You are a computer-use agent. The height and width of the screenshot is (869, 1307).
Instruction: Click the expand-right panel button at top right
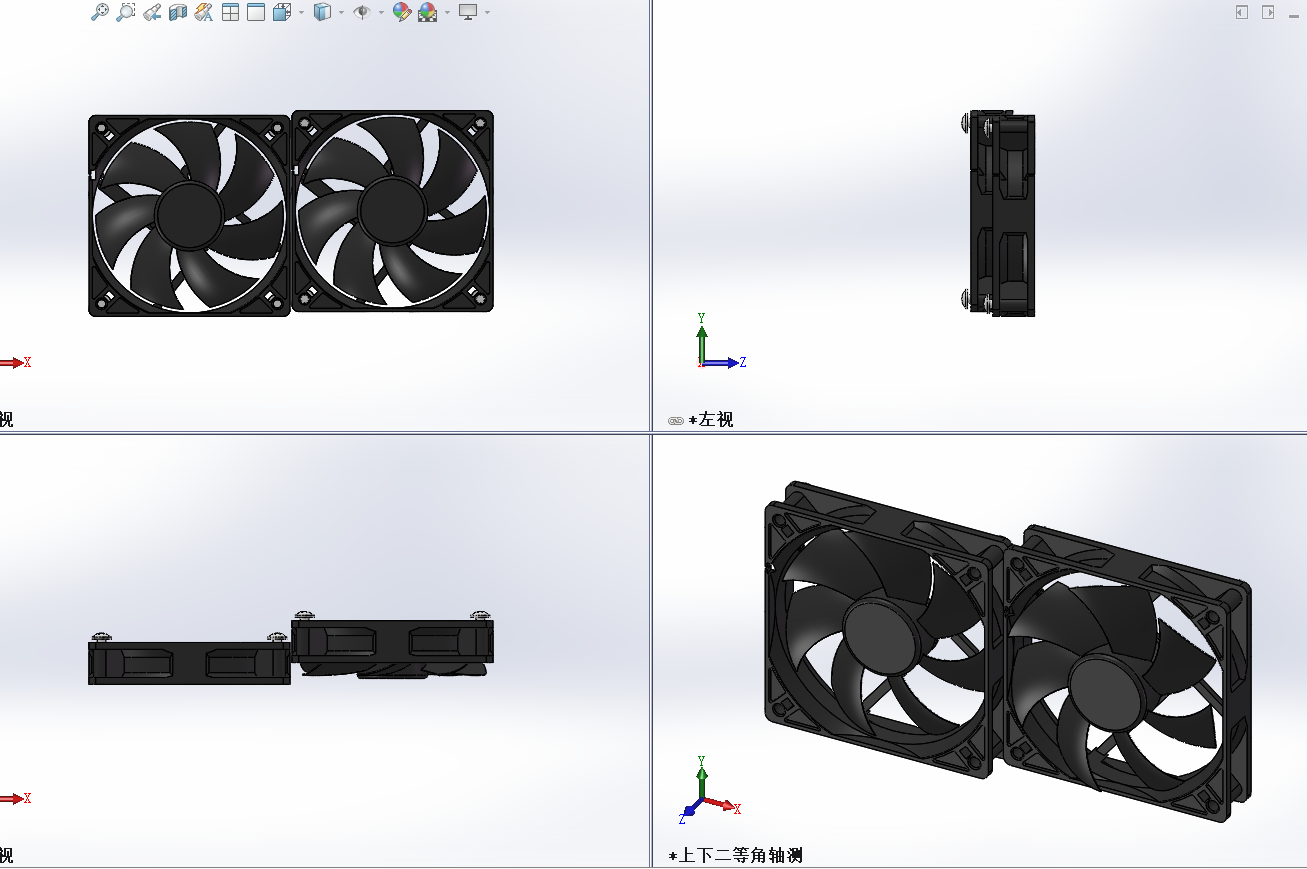[1268, 12]
